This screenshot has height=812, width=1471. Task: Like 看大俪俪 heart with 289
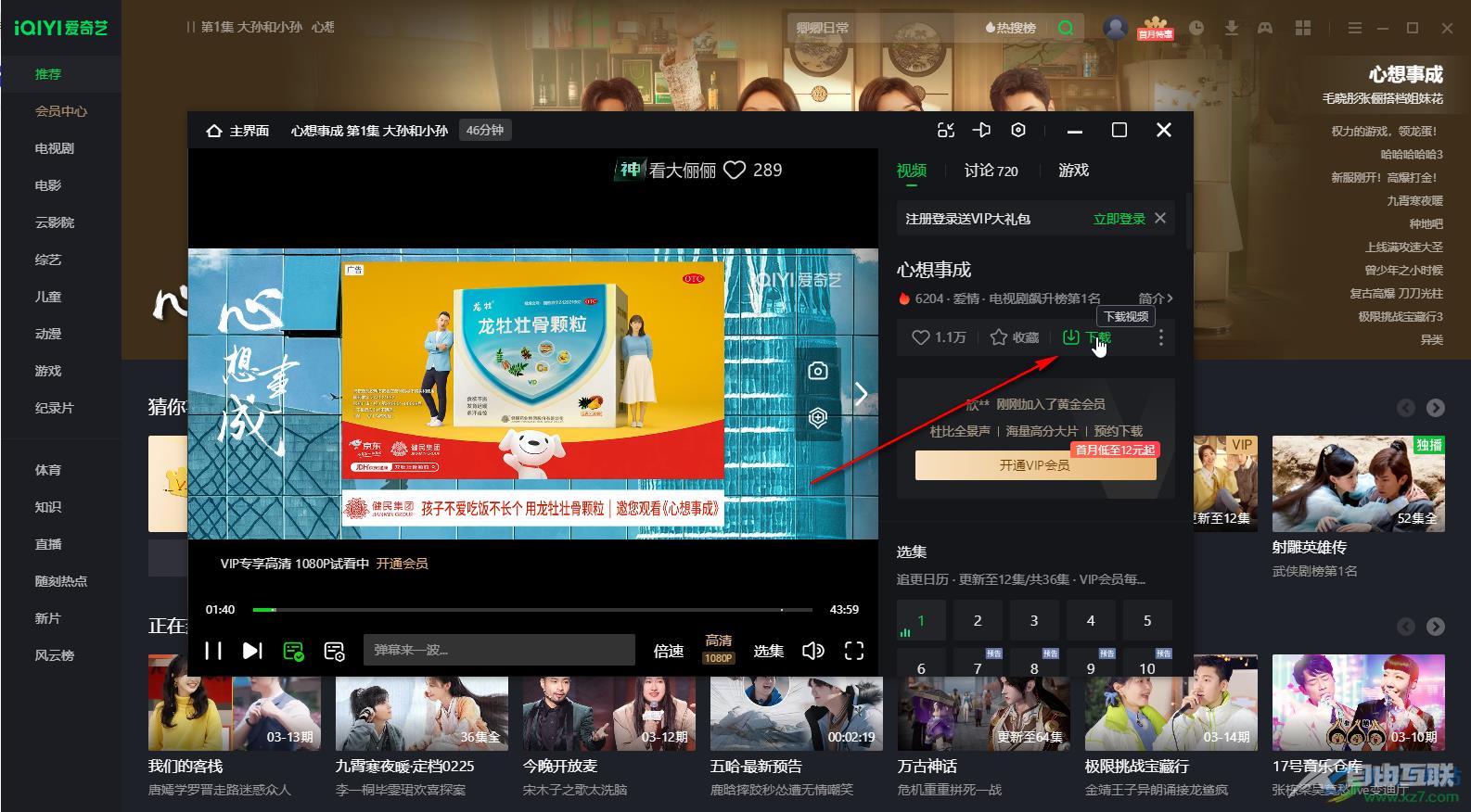(x=735, y=170)
